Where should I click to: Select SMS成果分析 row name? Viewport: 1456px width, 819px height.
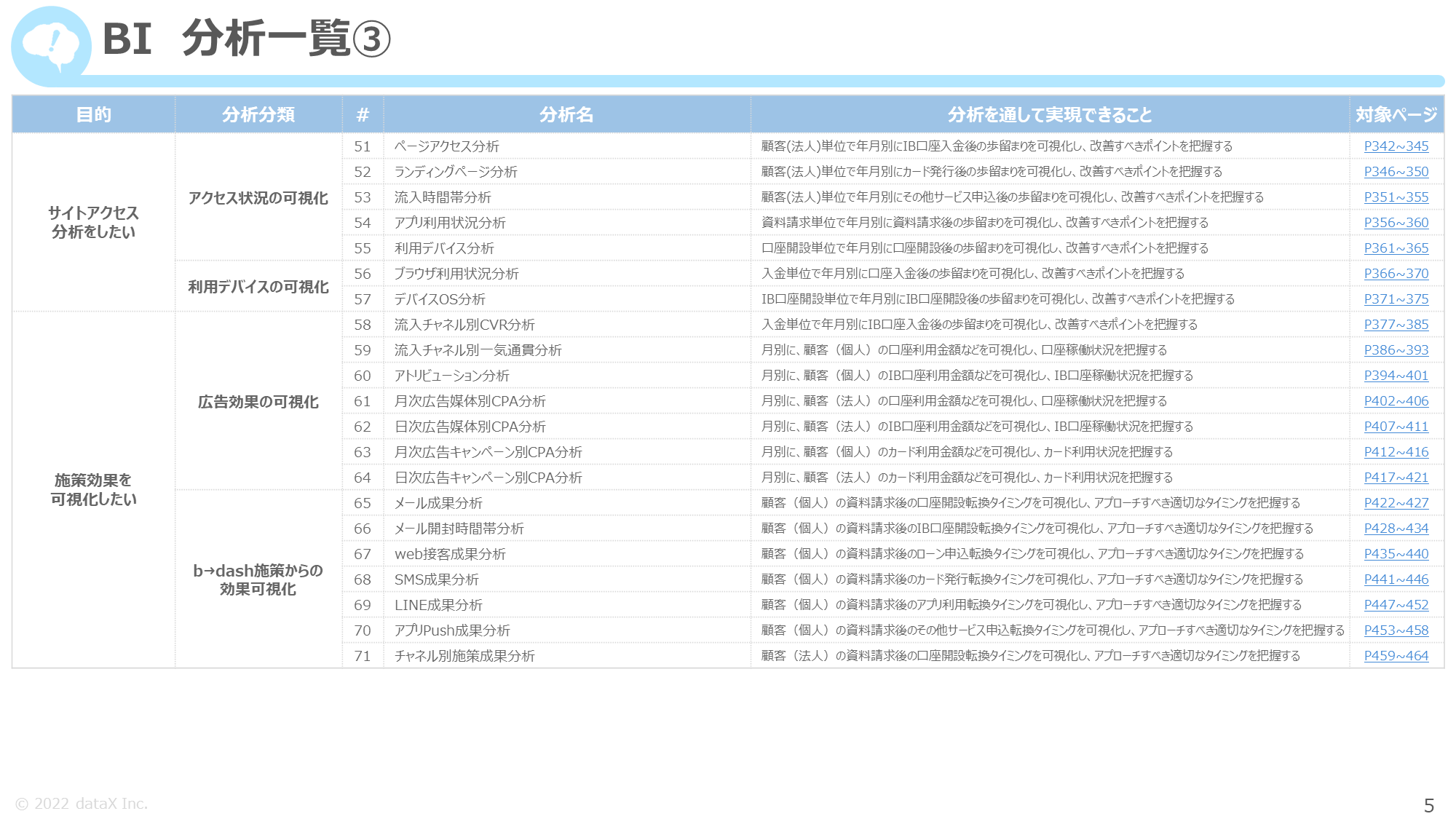[436, 579]
